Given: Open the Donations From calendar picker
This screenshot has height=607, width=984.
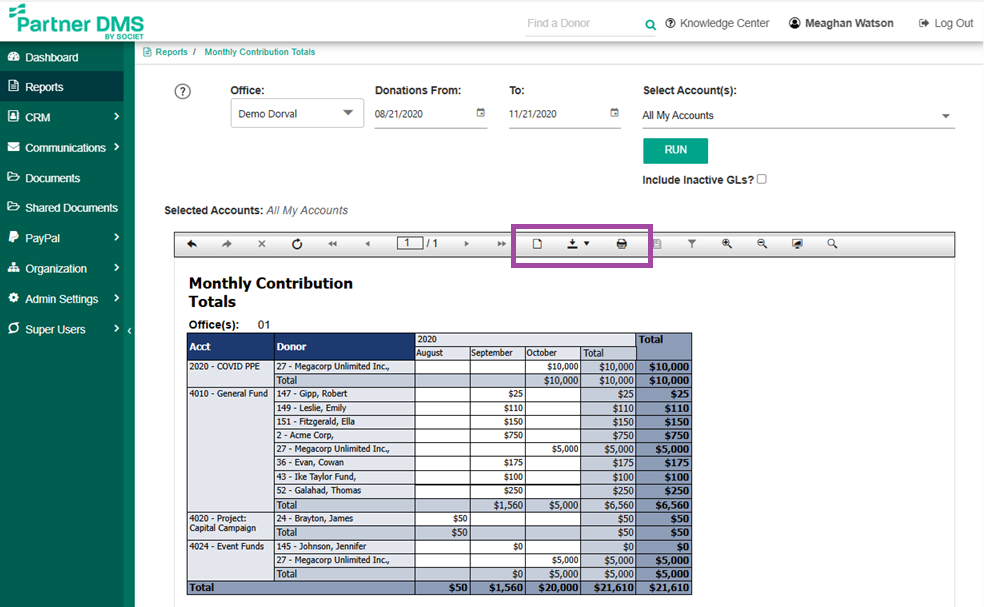Looking at the screenshot, I should [481, 113].
